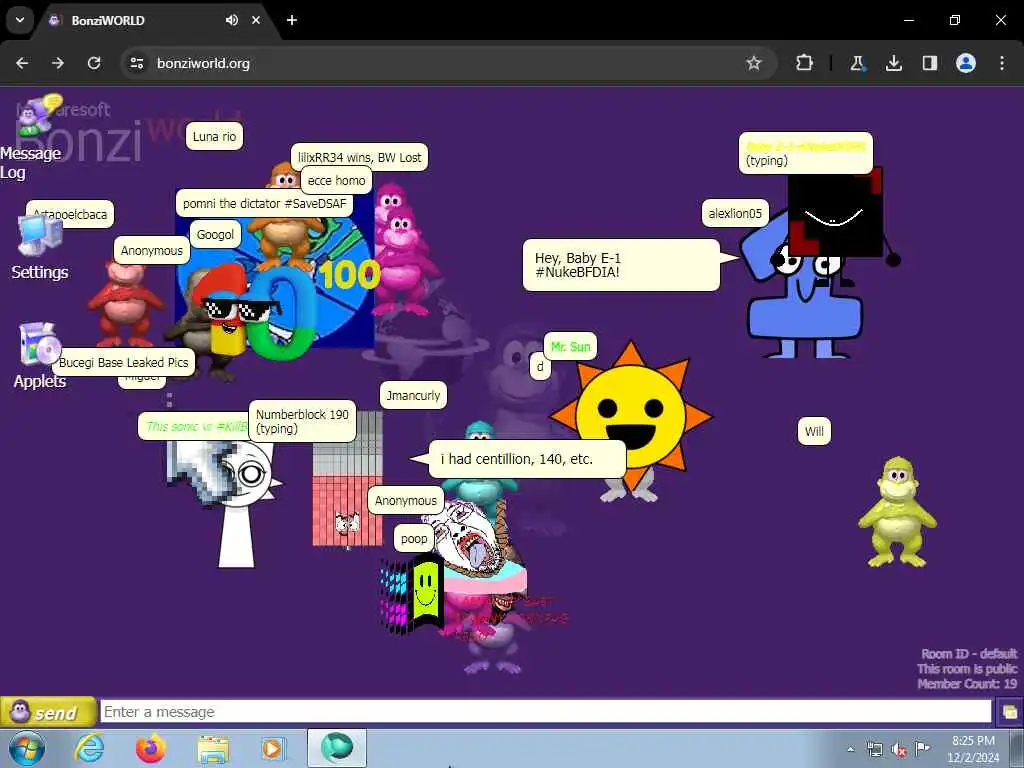
Task: Open the muted volume tray icon
Action: 899,749
